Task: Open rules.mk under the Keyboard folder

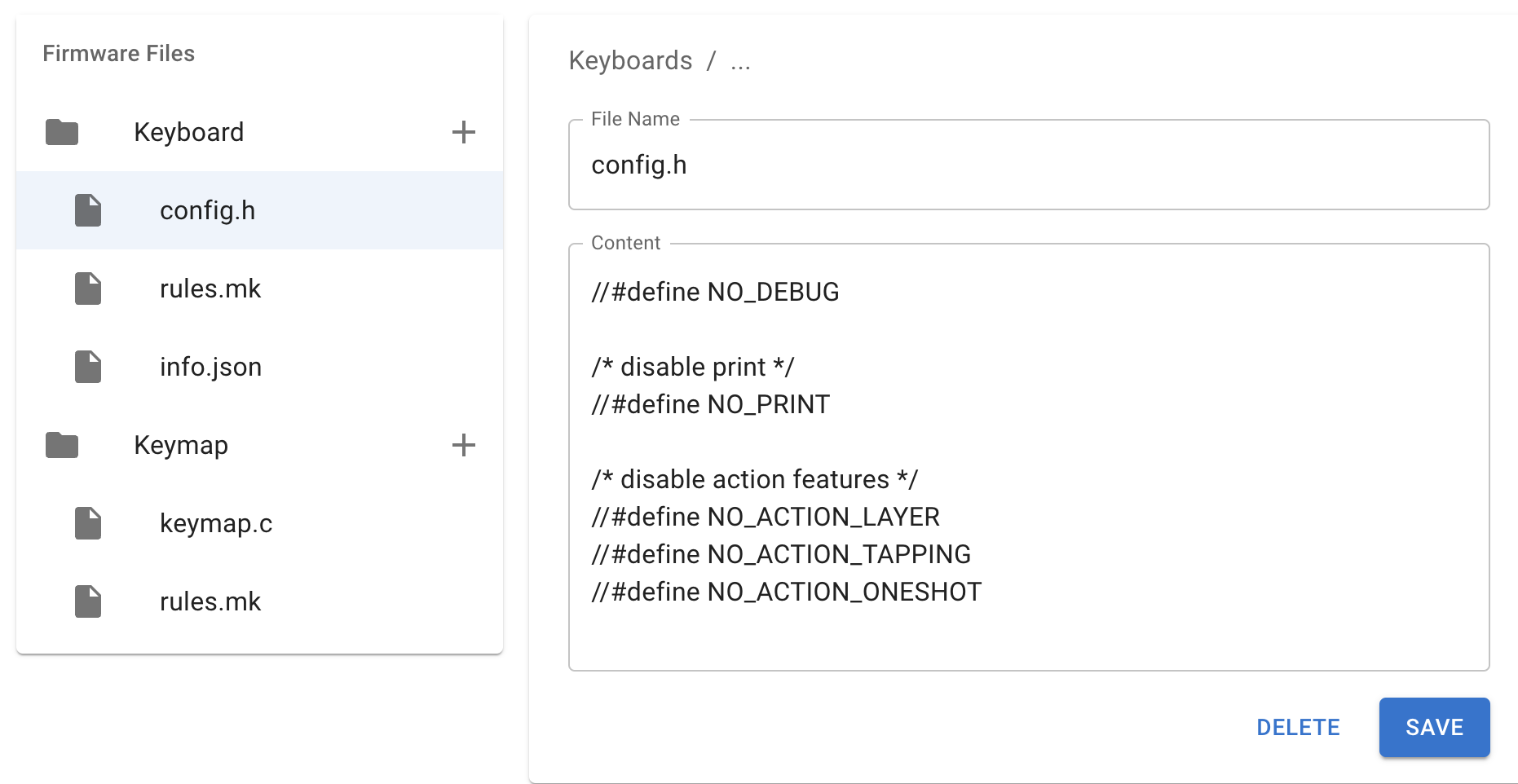Action: (x=210, y=288)
